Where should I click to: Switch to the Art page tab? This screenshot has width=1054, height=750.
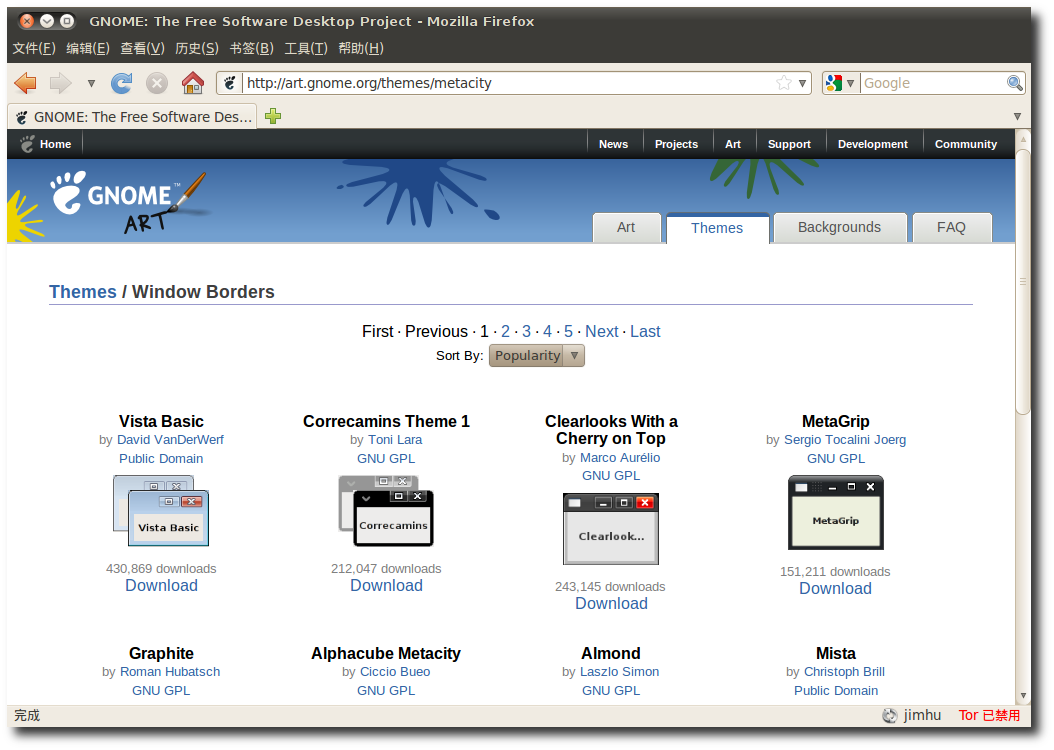click(626, 228)
